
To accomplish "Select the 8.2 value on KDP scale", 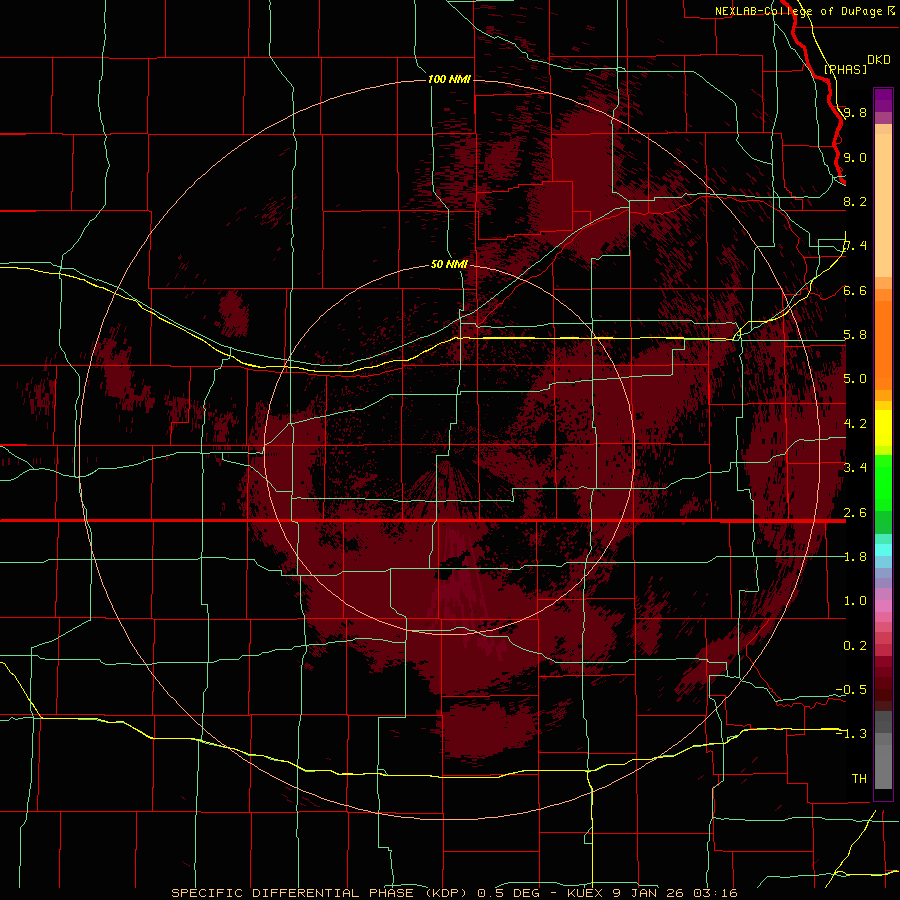I will click(x=855, y=201).
